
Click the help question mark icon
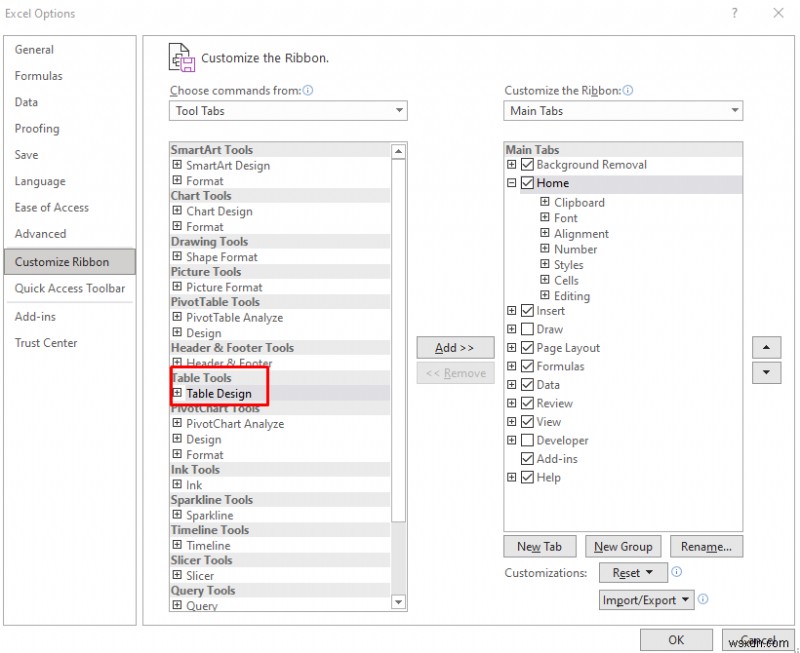(734, 13)
